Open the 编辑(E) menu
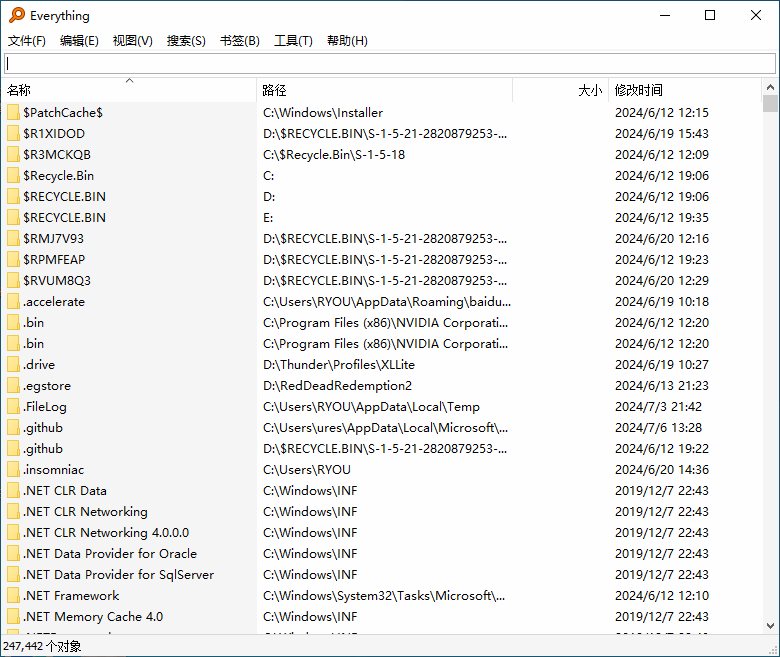This screenshot has width=780, height=657. coord(79,41)
